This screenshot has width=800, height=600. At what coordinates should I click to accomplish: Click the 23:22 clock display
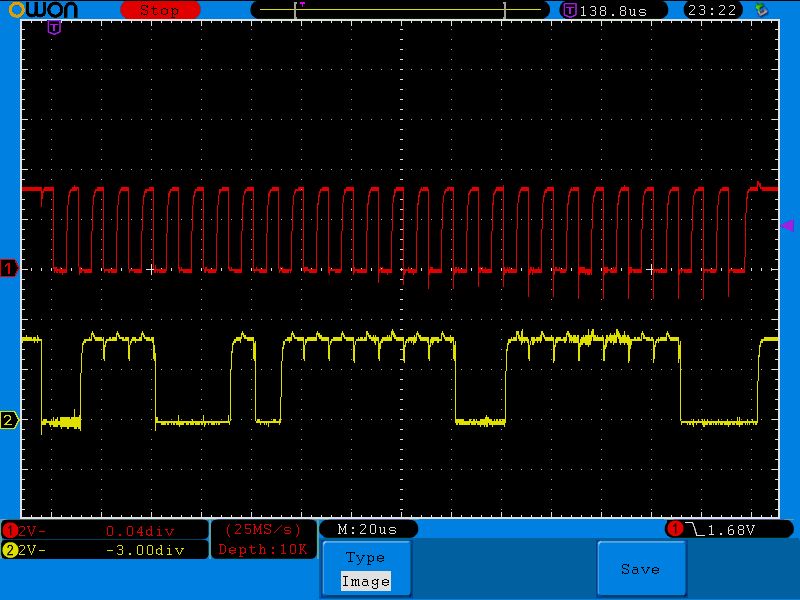pyautogui.click(x=711, y=10)
